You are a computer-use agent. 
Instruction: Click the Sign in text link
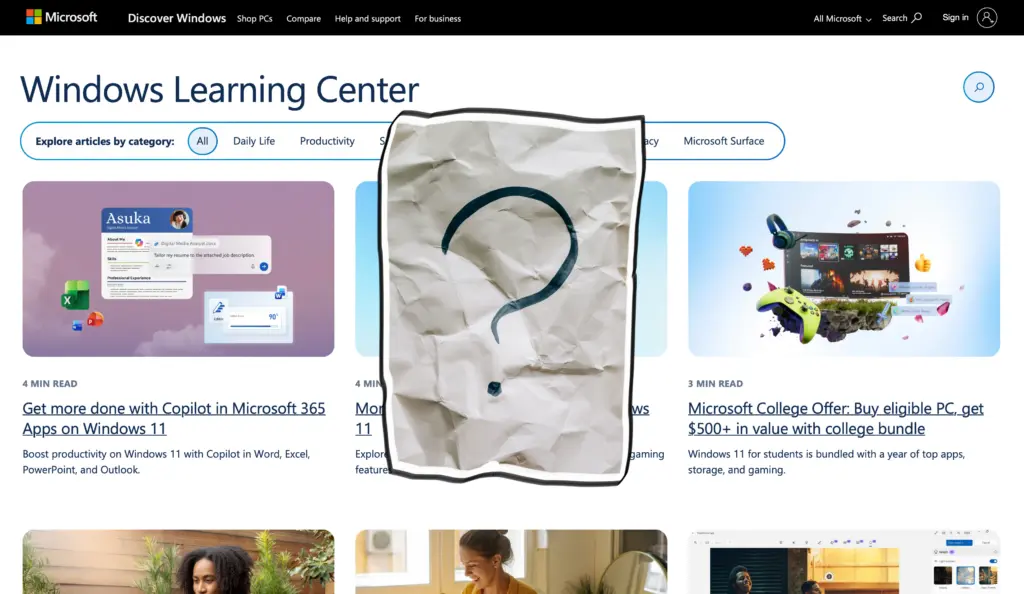[x=955, y=18]
